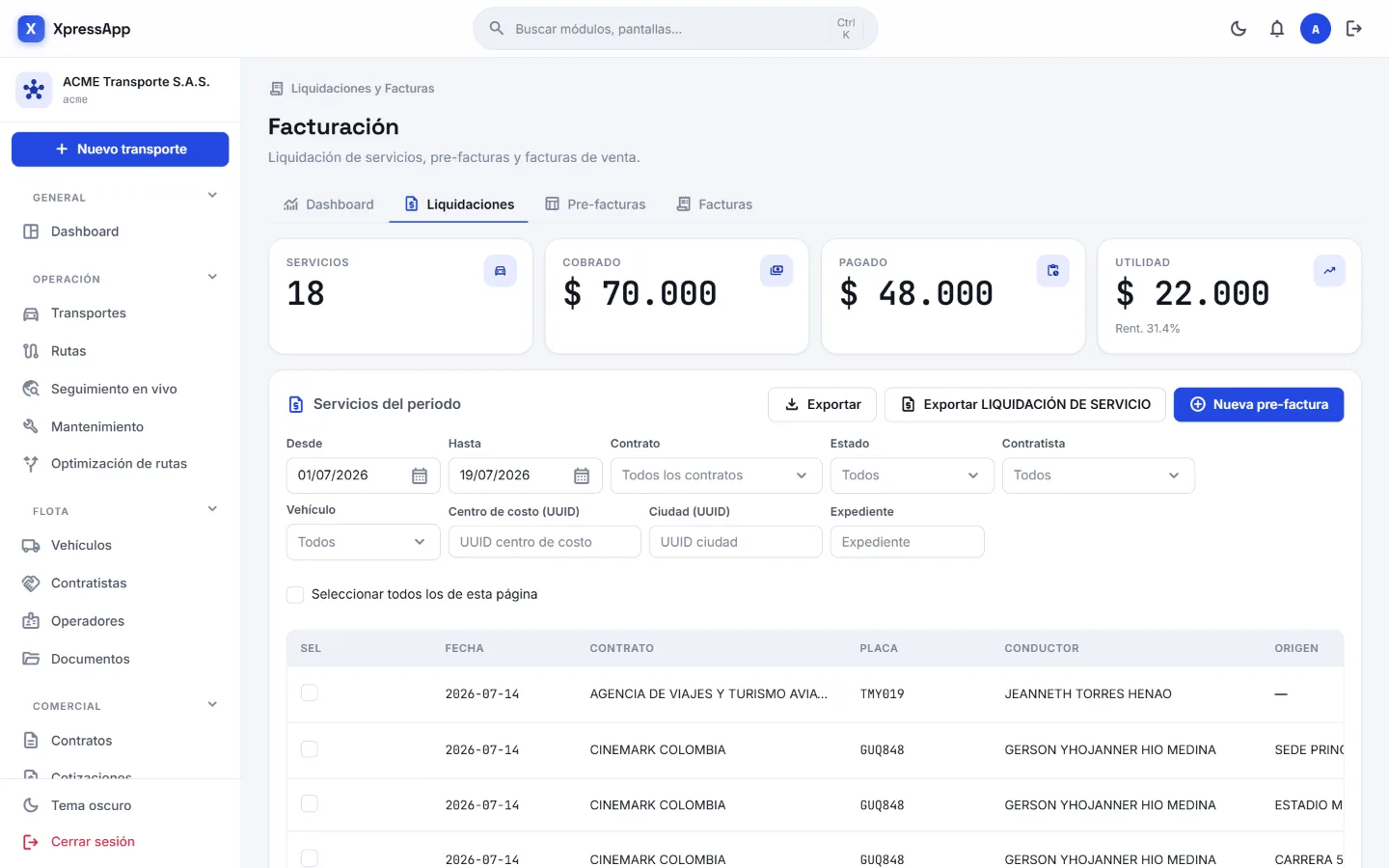
Task: Open Documentos in the sidebar
Action: click(x=121, y=659)
